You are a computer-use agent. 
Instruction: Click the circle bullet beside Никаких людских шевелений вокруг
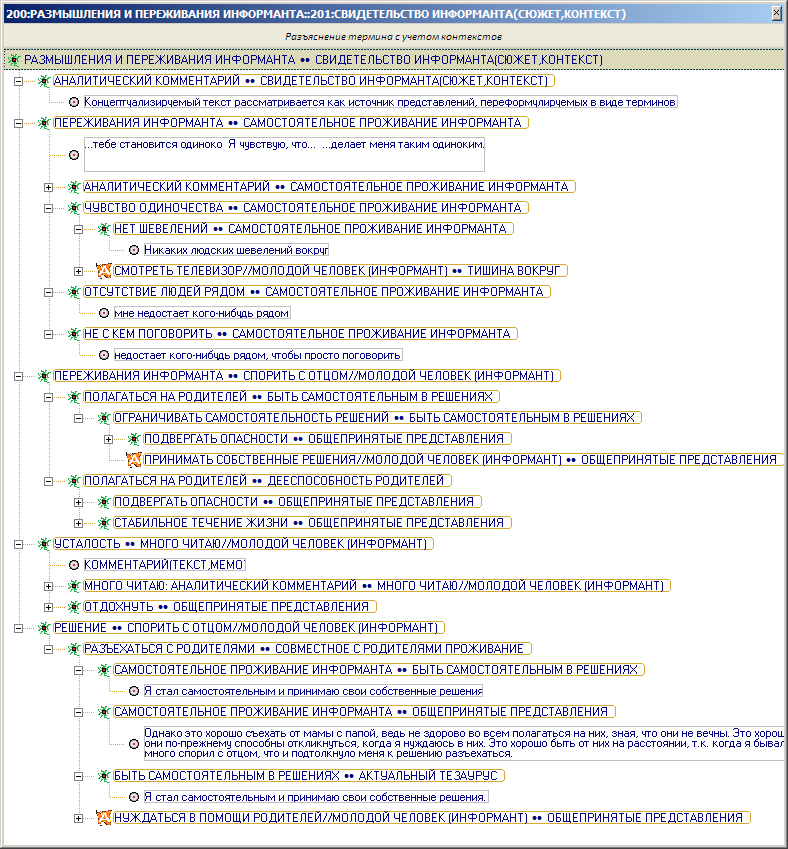[134, 250]
